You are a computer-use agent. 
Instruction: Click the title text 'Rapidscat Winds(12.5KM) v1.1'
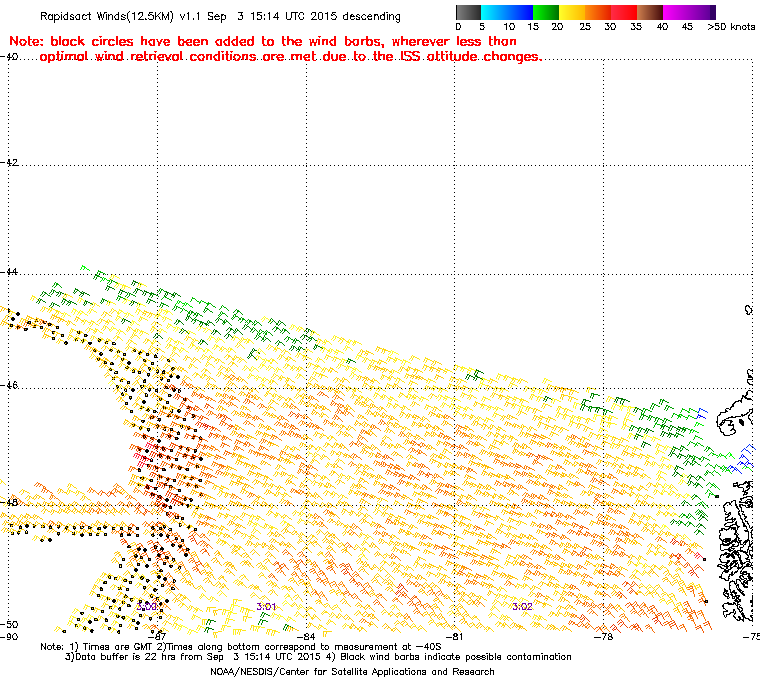tap(120, 16)
